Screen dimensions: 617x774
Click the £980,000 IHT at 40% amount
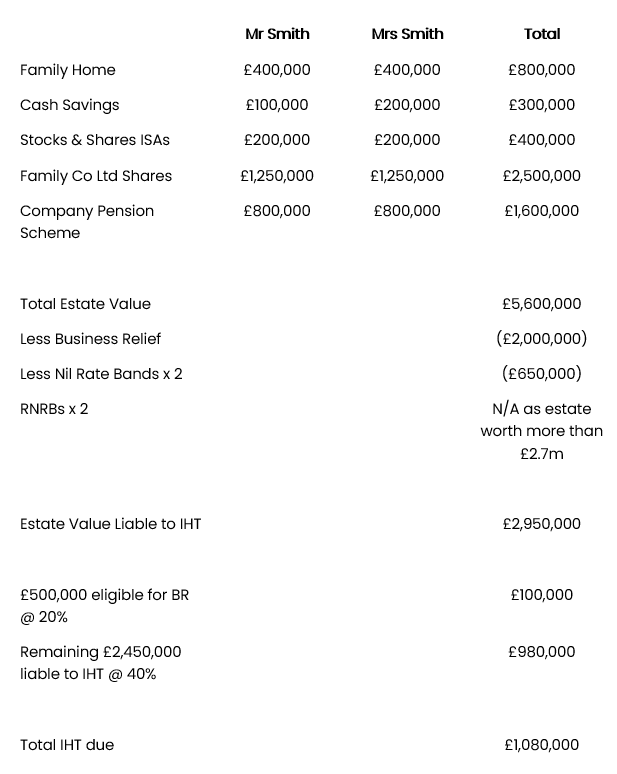[x=542, y=652]
